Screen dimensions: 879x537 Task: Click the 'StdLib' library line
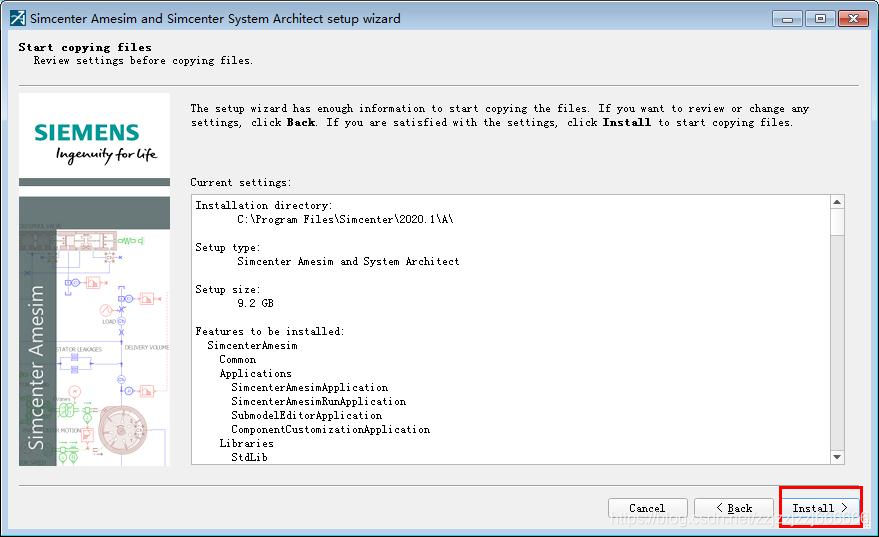249,457
